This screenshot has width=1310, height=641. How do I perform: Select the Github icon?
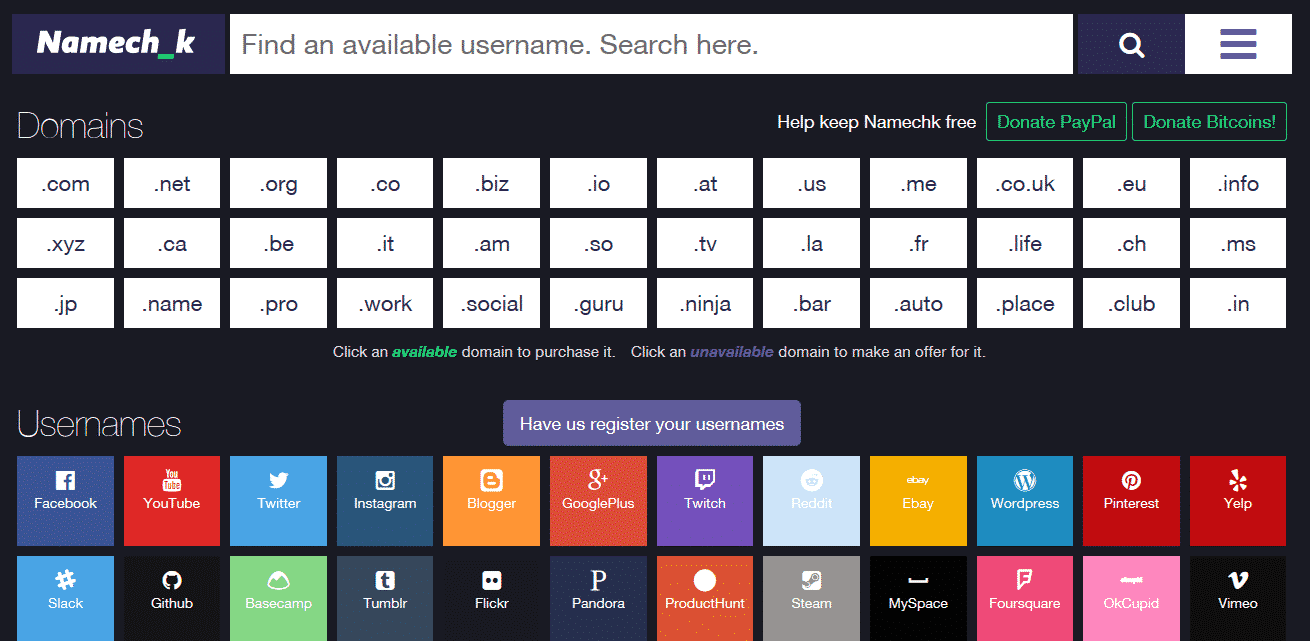(x=171, y=598)
